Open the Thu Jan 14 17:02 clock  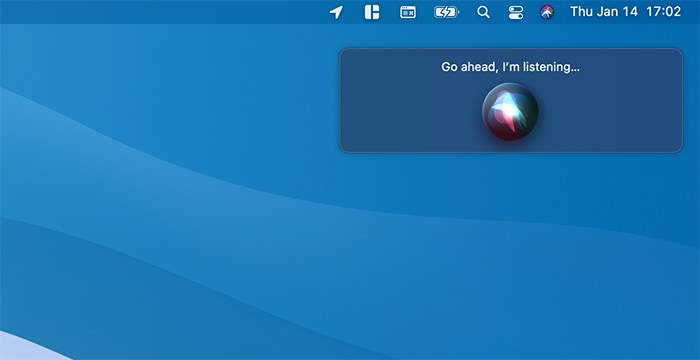click(625, 12)
